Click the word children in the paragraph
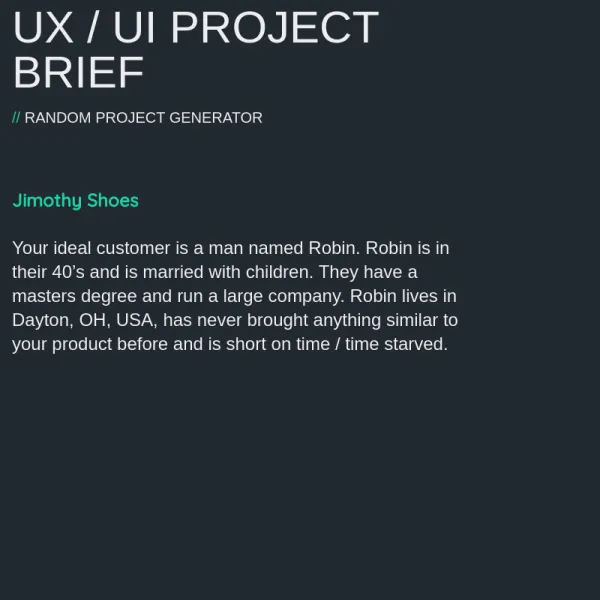The image size is (600, 600). [279, 272]
